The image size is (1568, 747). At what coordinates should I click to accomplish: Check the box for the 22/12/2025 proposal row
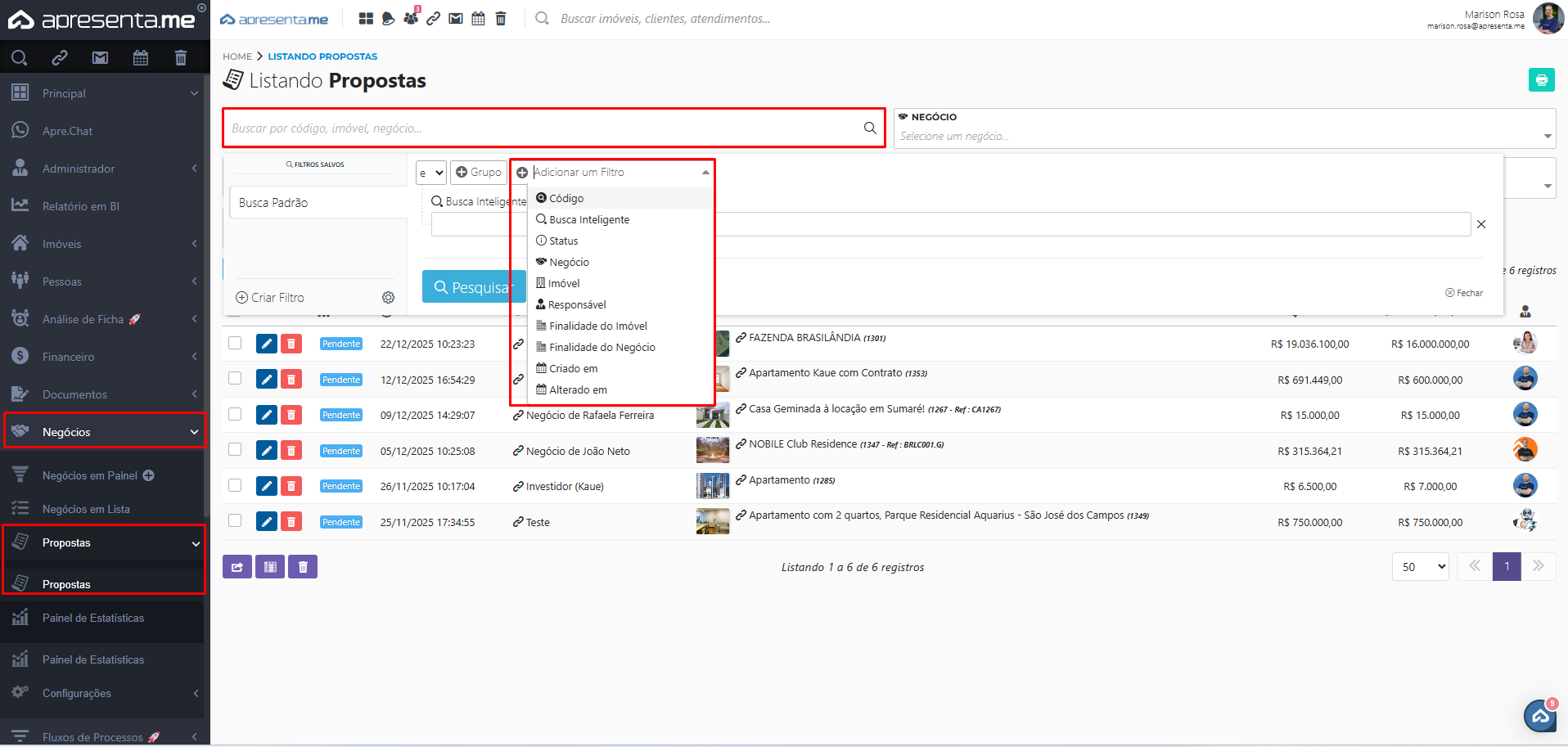pos(235,343)
